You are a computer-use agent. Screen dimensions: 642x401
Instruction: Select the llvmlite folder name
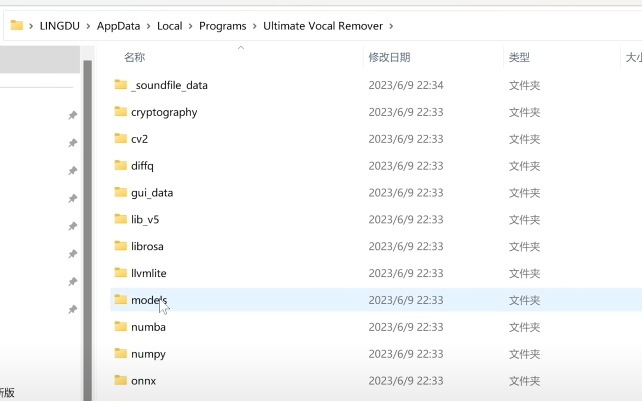pyautogui.click(x=149, y=273)
